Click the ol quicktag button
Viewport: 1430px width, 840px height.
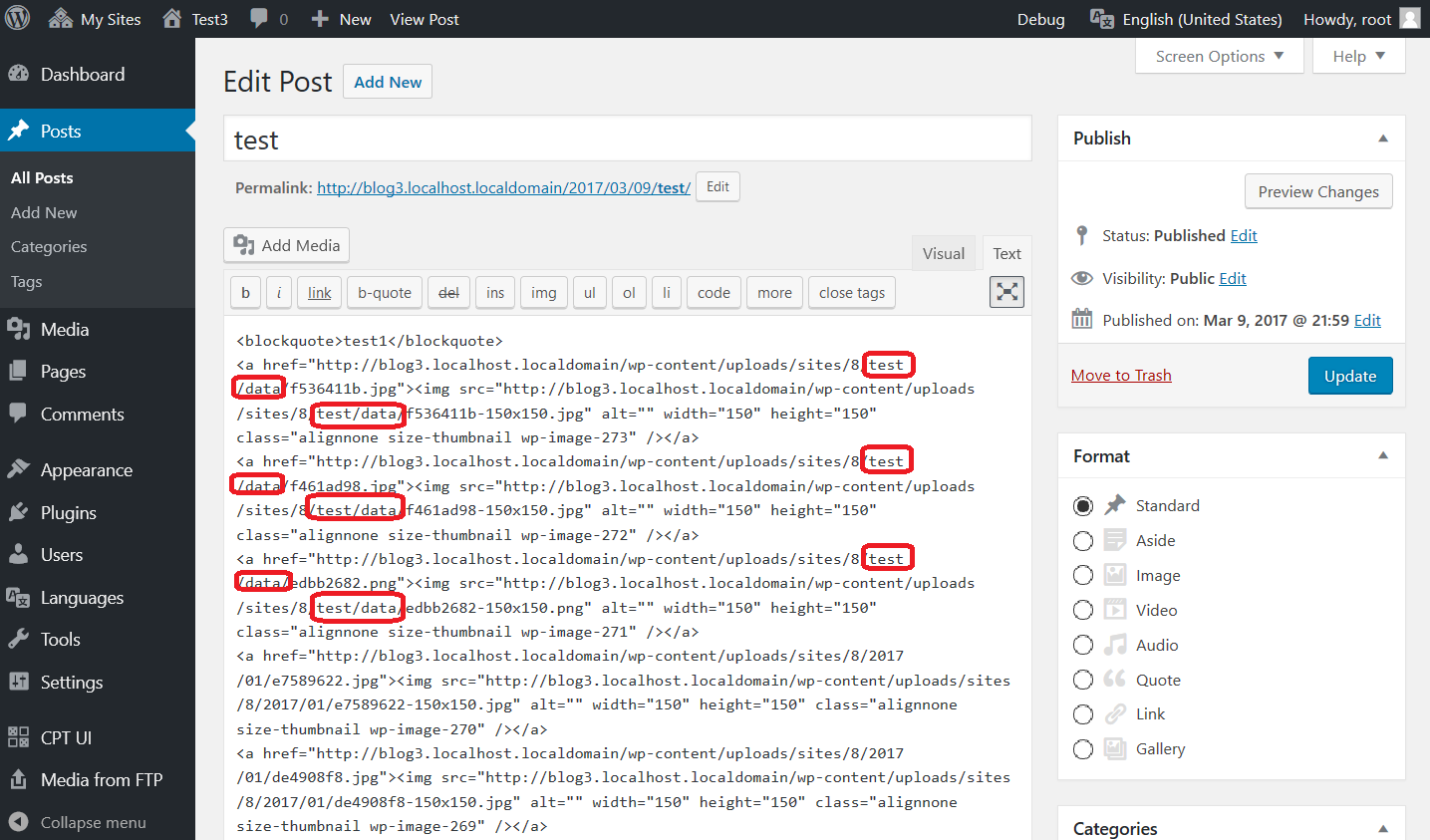(x=629, y=292)
